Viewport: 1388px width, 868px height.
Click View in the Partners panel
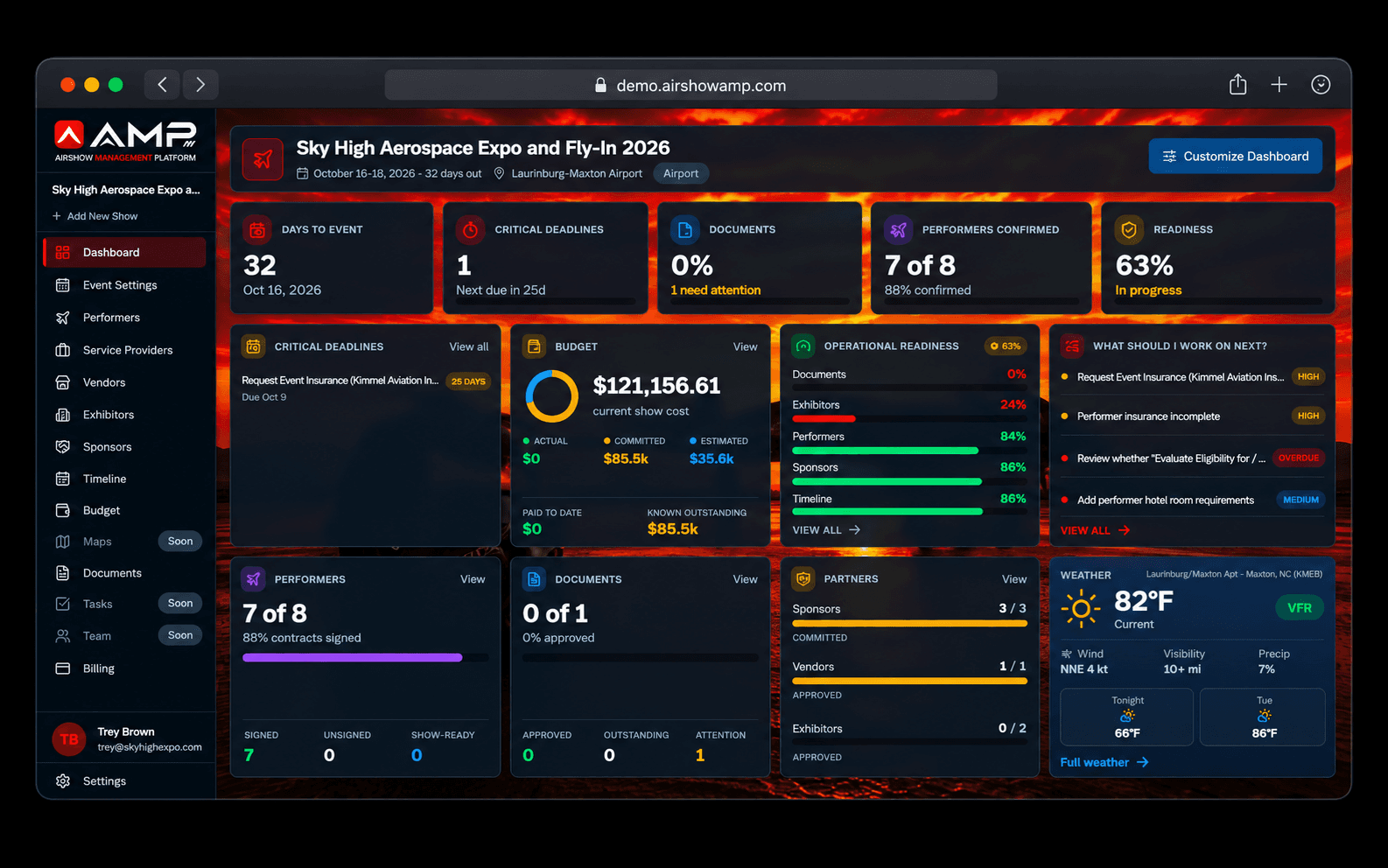[x=1014, y=579]
